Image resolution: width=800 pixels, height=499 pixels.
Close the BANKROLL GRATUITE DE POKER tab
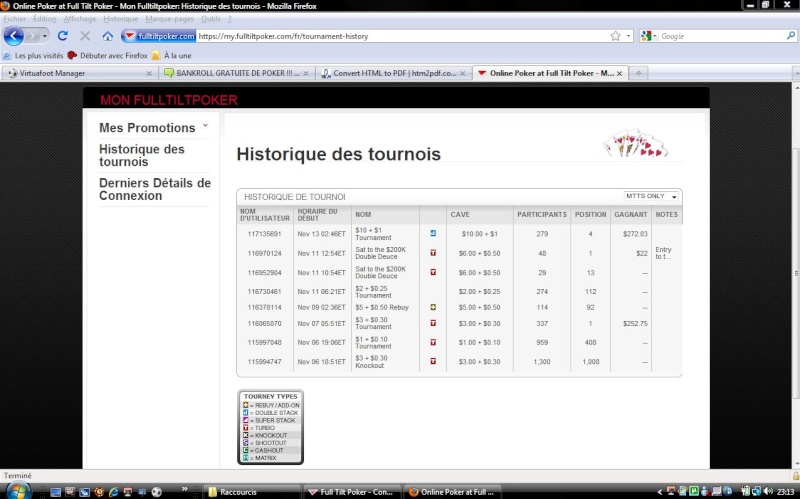pos(306,73)
